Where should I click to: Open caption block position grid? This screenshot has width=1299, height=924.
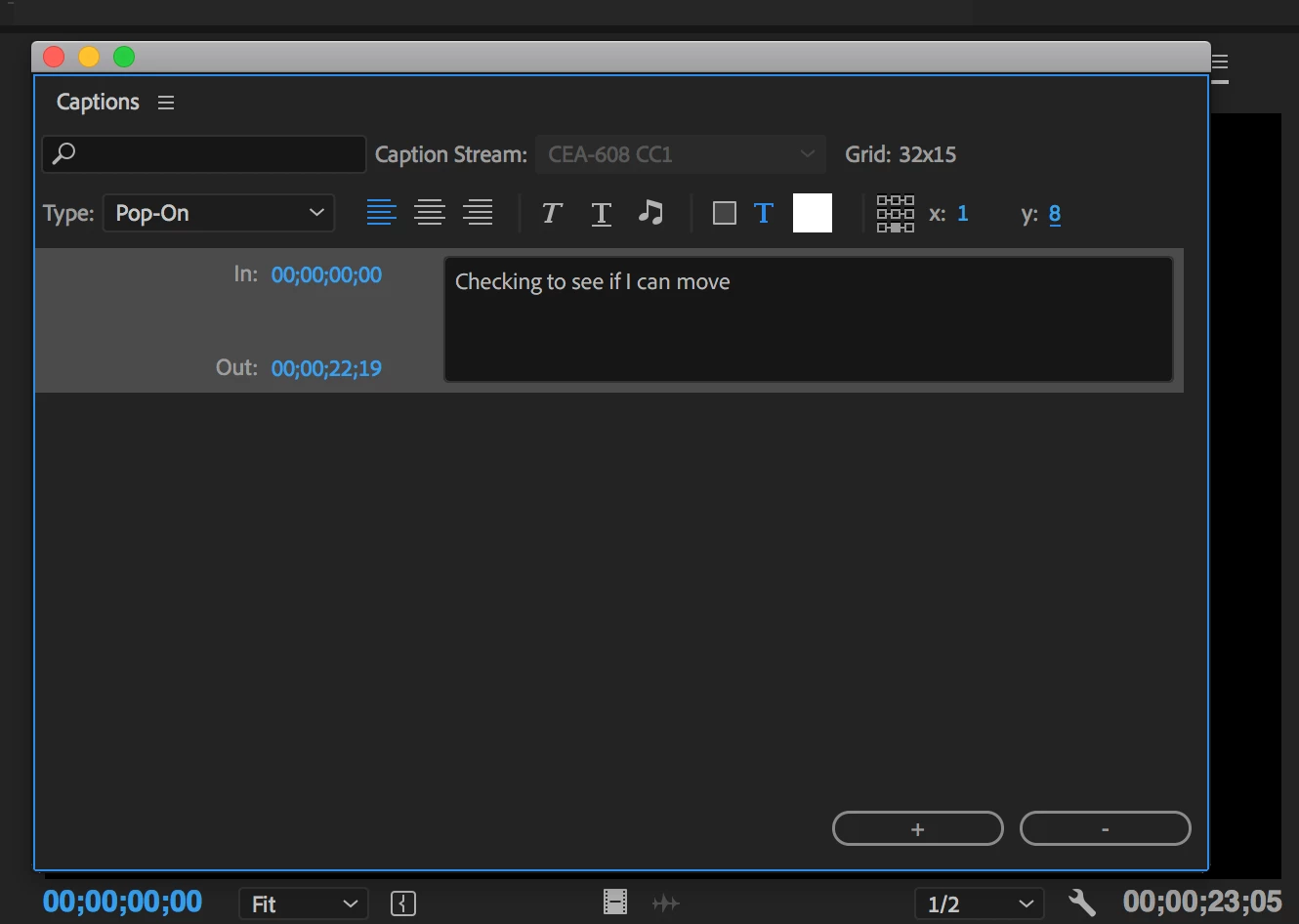tap(896, 213)
